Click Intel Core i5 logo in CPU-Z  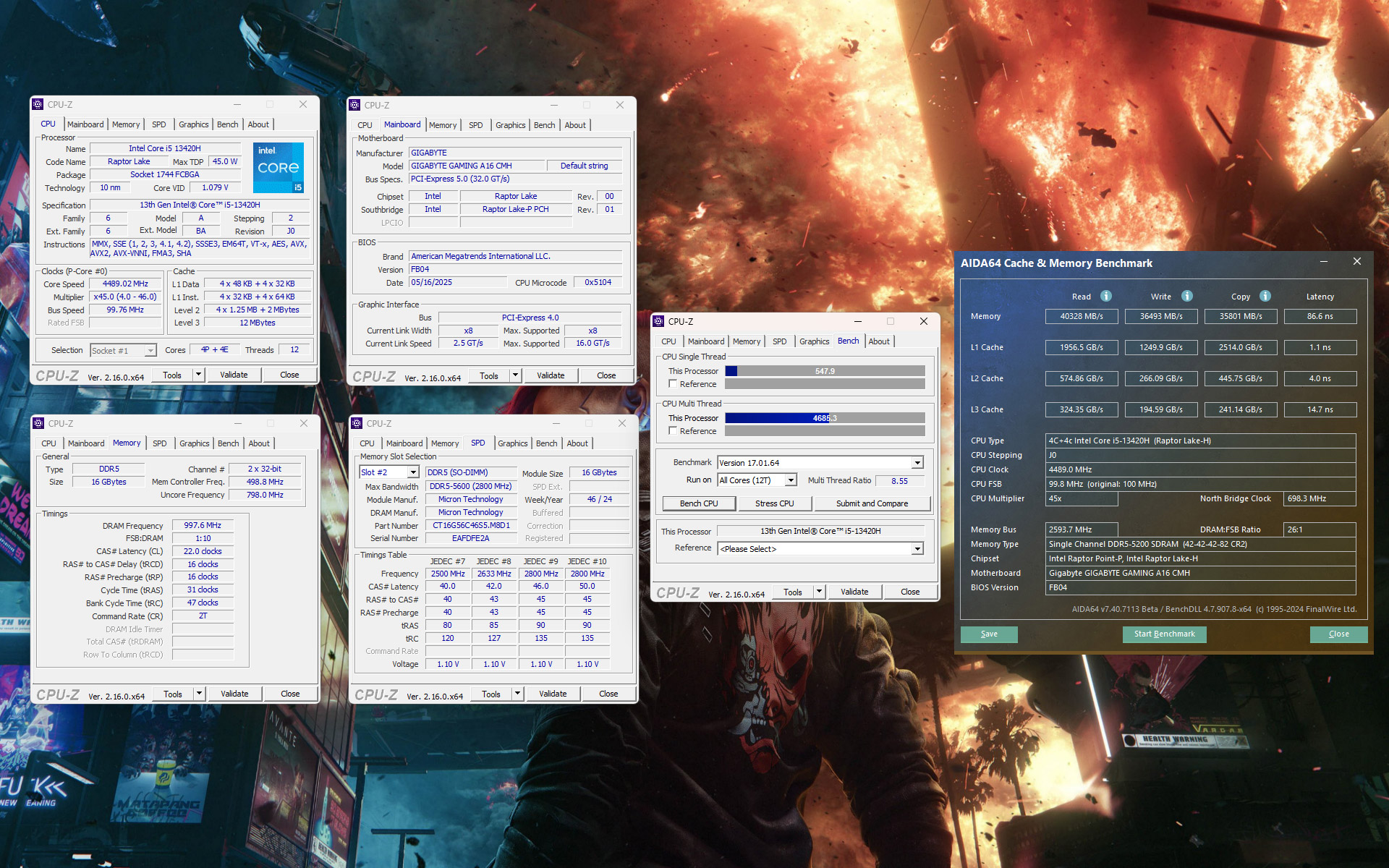coord(279,167)
